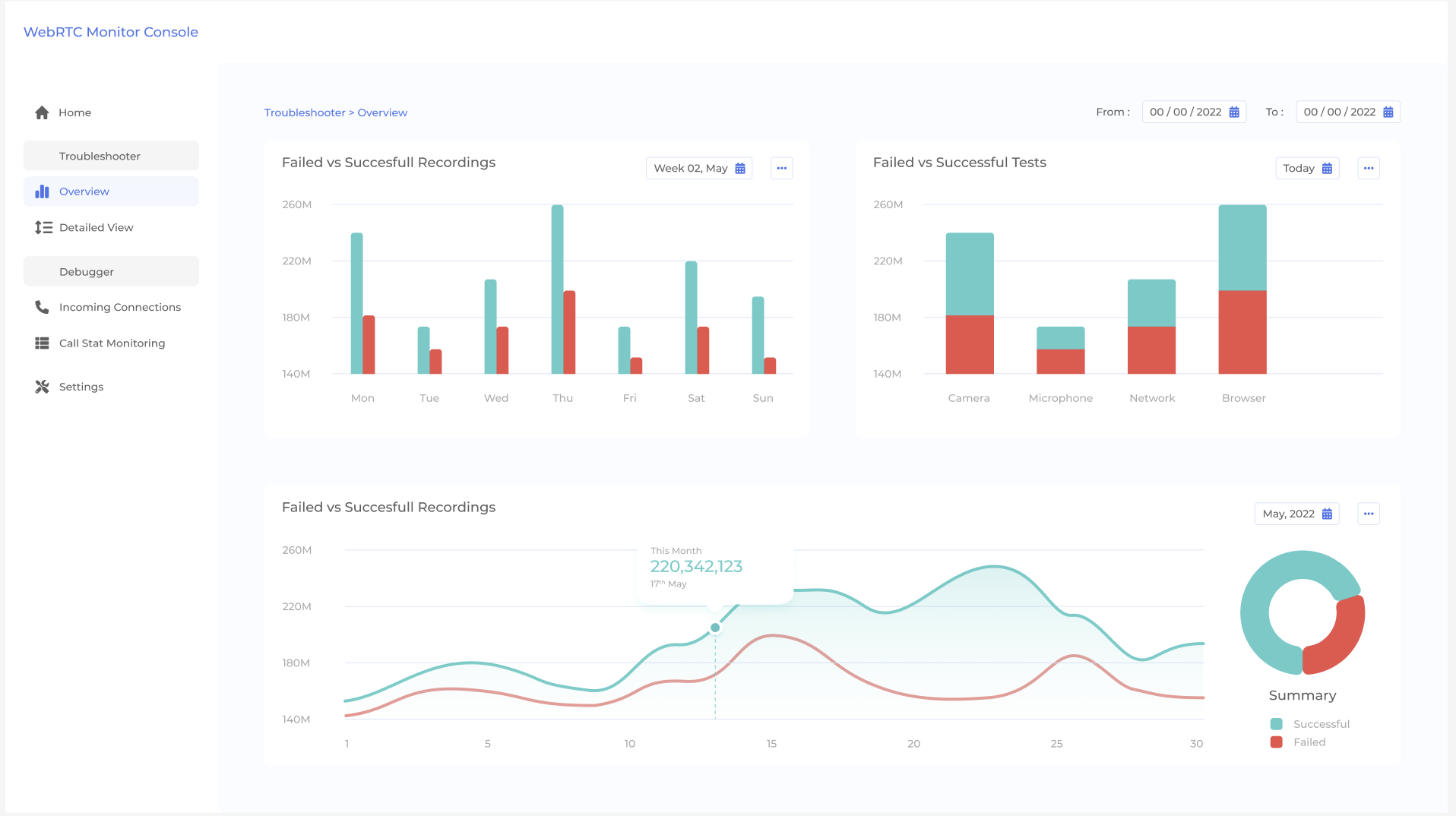Image resolution: width=1456 pixels, height=816 pixels.
Task: Hide recordings data via weekly chart ellipsis toggle
Action: click(781, 168)
